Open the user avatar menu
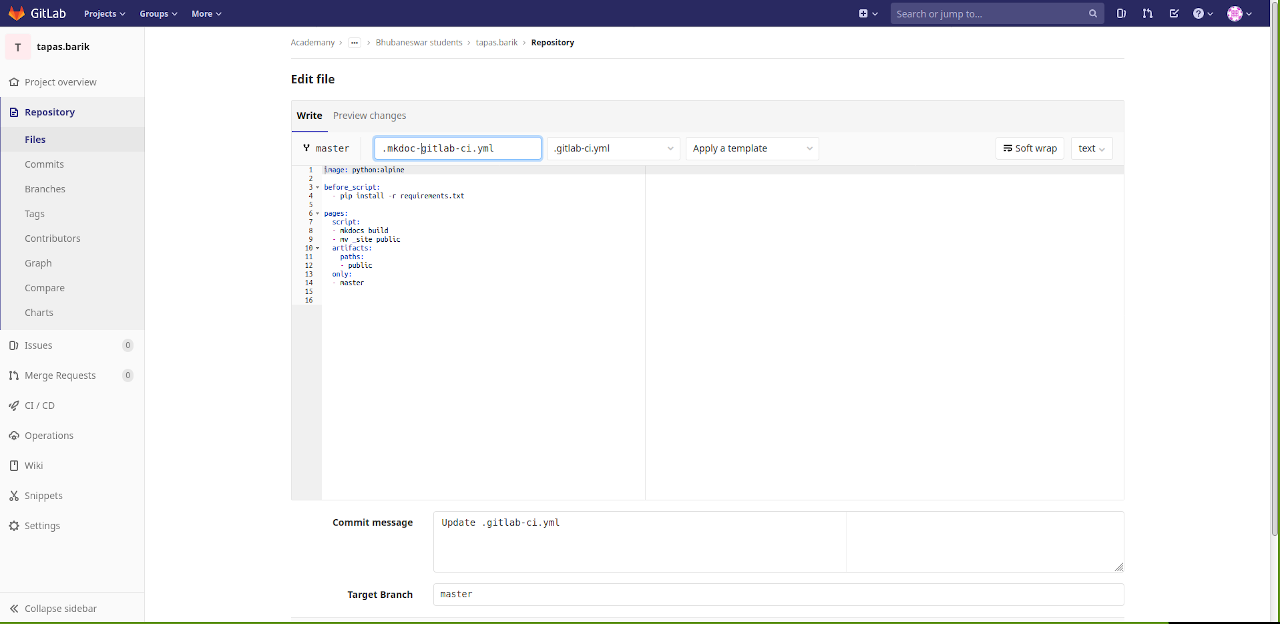 click(x=1239, y=14)
